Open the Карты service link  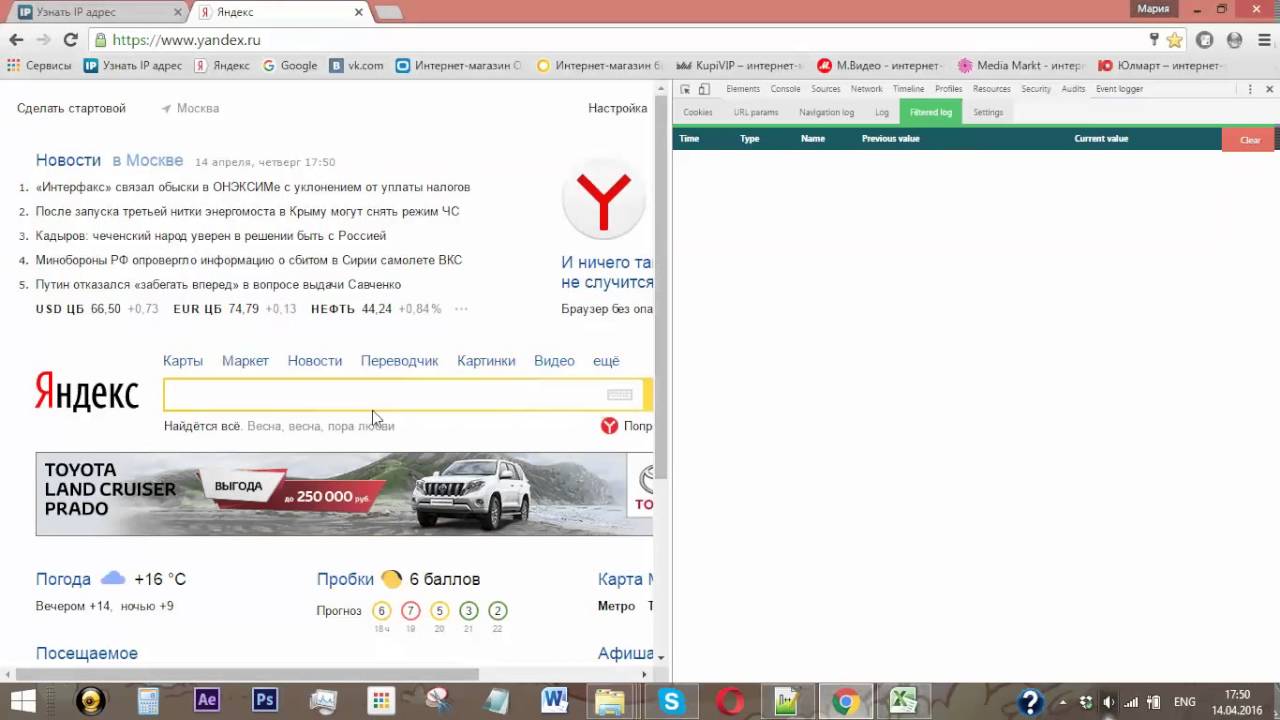(183, 361)
